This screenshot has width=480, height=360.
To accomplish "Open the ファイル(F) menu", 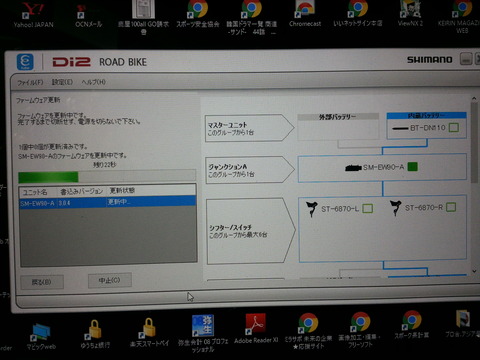I will click(30, 82).
